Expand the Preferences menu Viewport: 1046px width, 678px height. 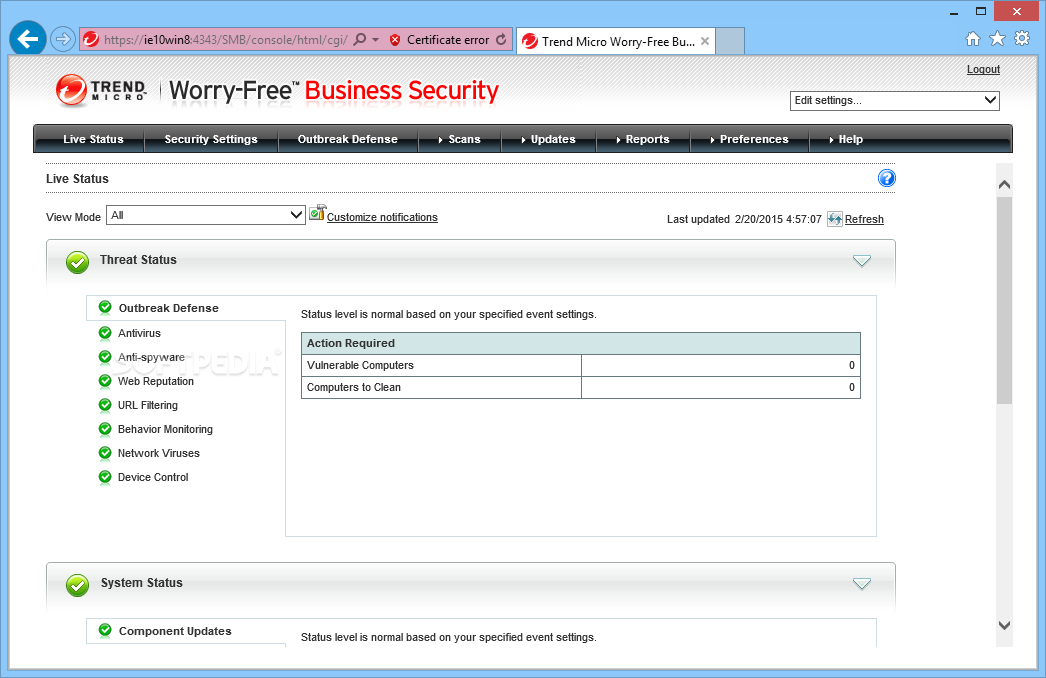(x=749, y=139)
